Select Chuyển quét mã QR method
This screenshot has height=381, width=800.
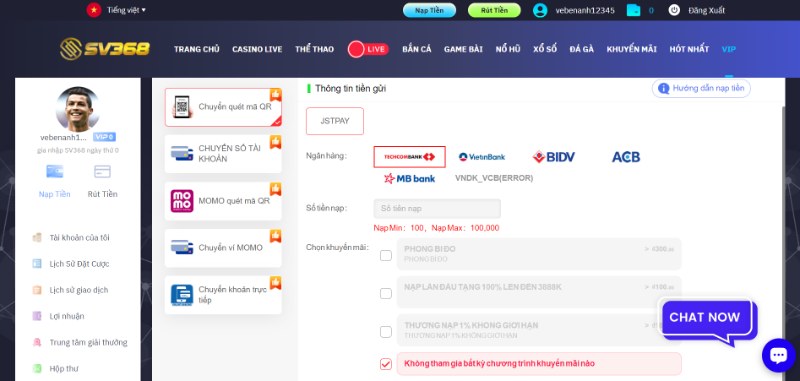(223, 107)
